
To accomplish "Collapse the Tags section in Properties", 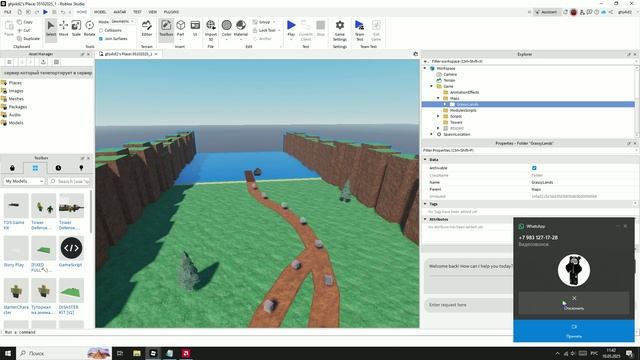I will pyautogui.click(x=425, y=204).
